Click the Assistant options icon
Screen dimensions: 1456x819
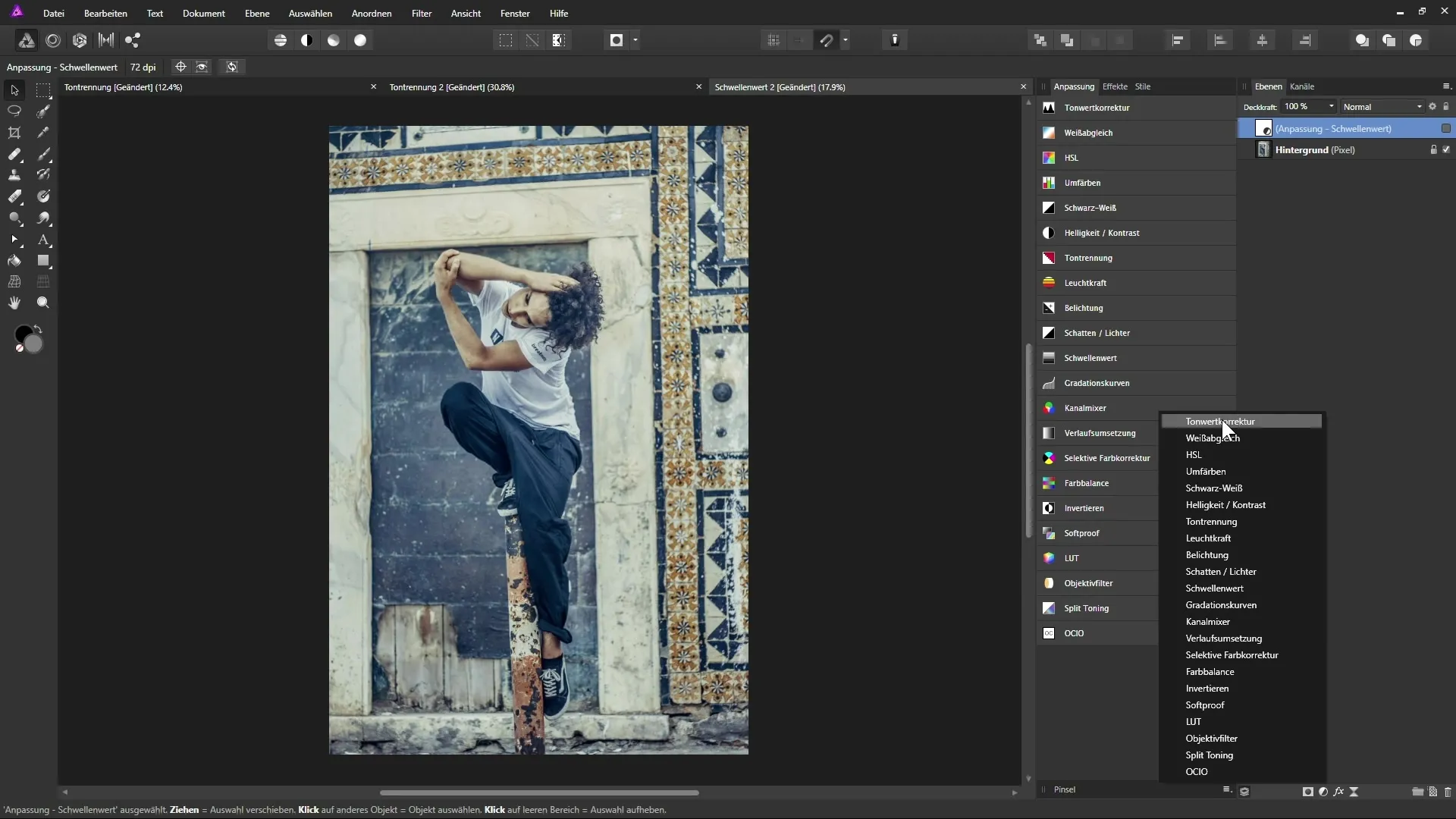pos(895,40)
